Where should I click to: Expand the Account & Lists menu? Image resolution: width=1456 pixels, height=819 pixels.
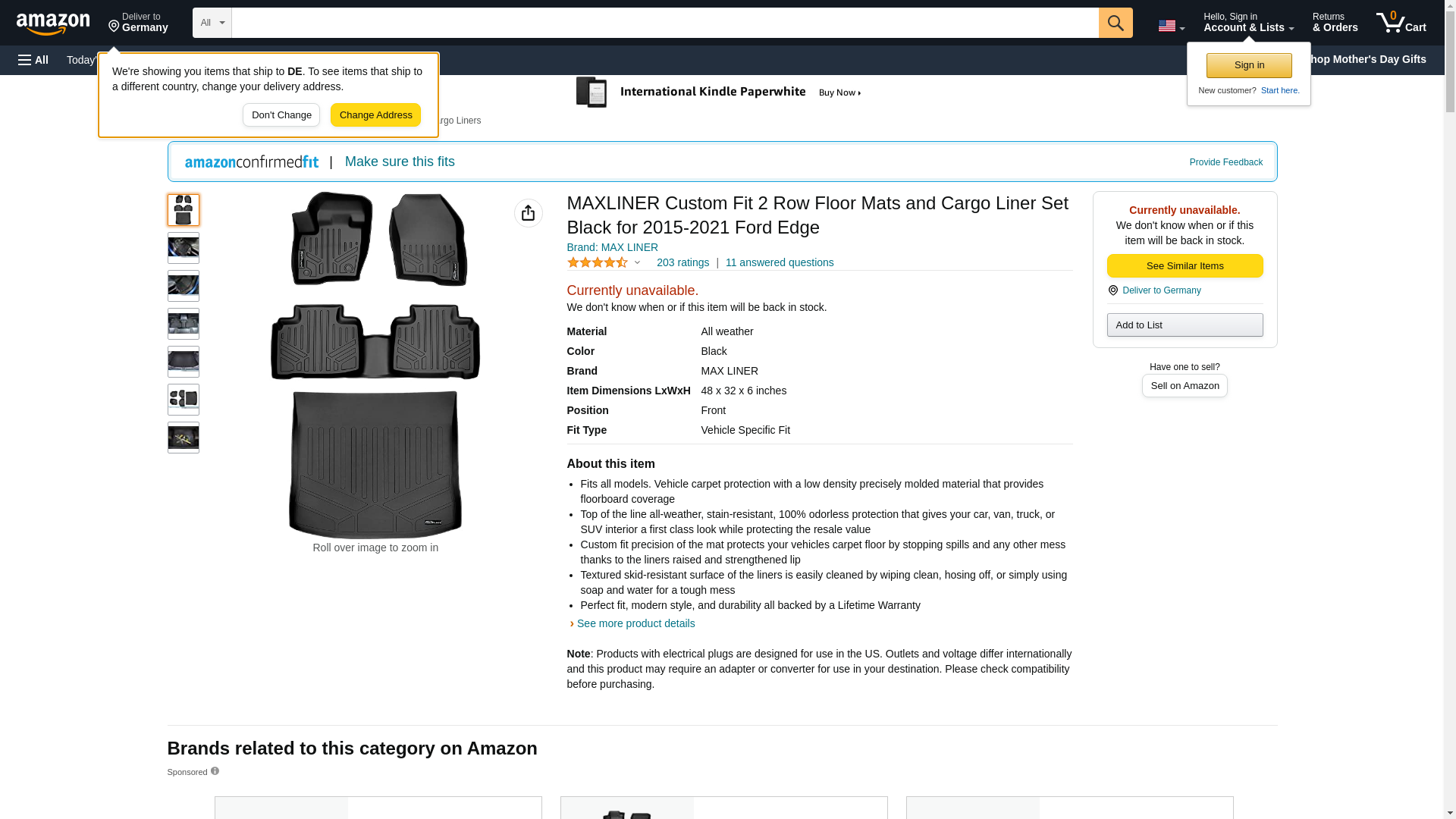pyautogui.click(x=1248, y=23)
